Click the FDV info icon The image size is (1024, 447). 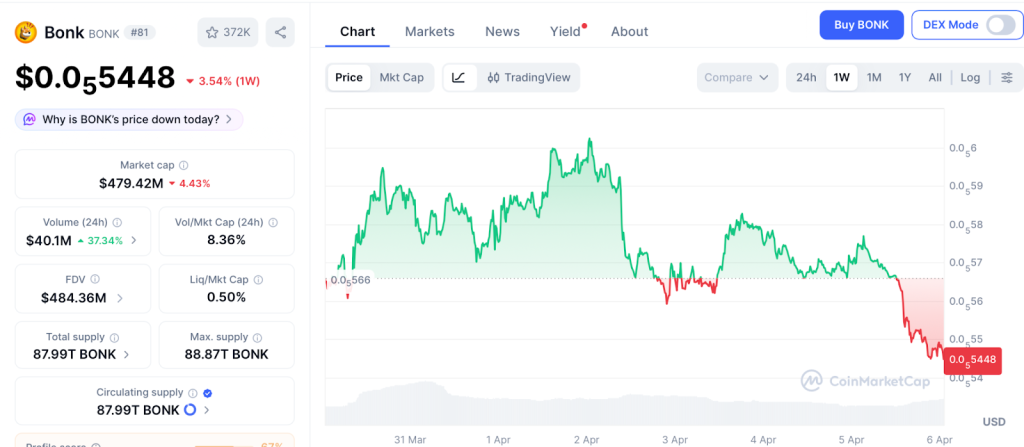(x=96, y=279)
